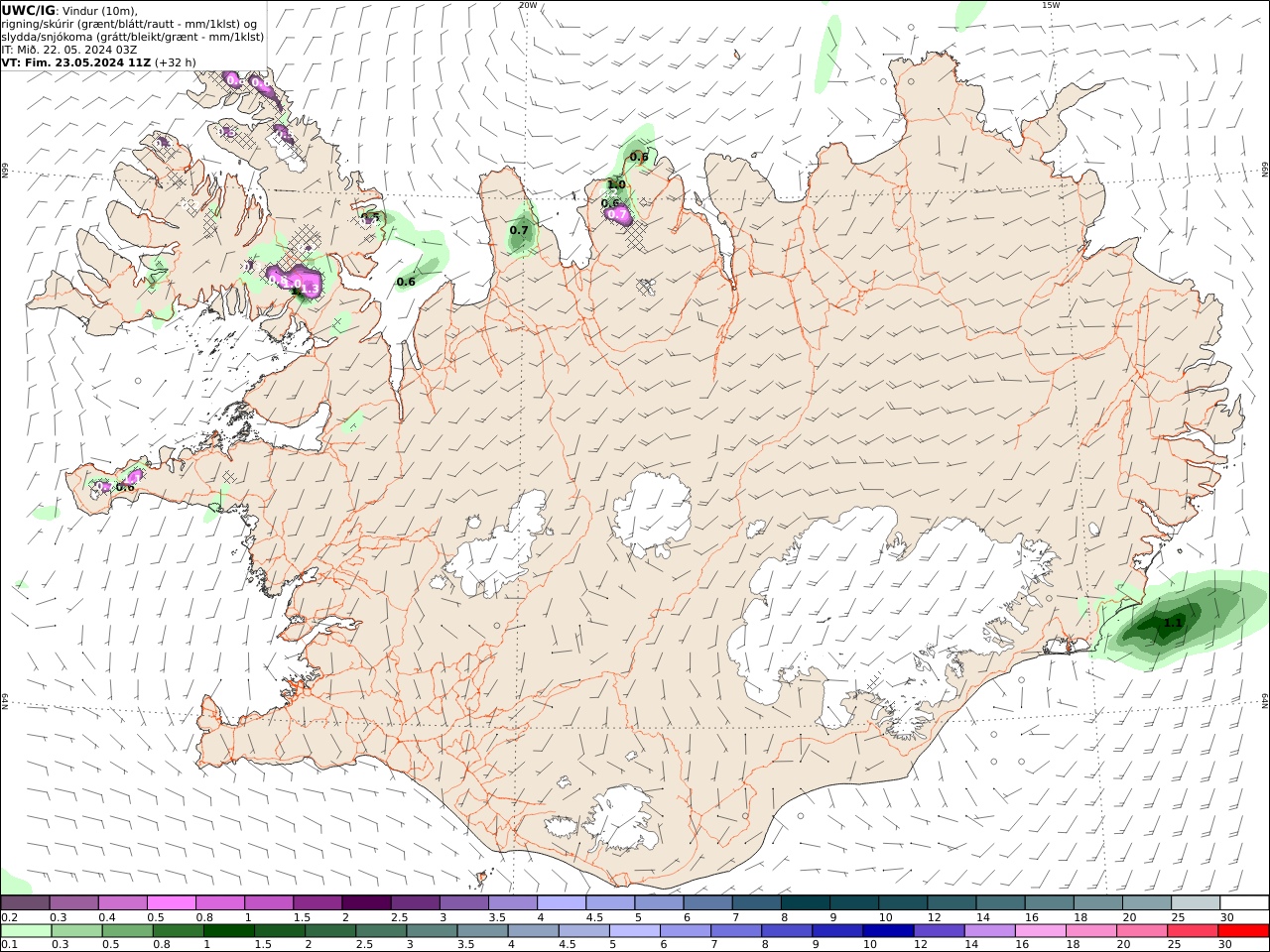Screen dimensions: 1270x952
Task: Click the black 0.7 value on northern peninsula
Action: click(x=519, y=230)
